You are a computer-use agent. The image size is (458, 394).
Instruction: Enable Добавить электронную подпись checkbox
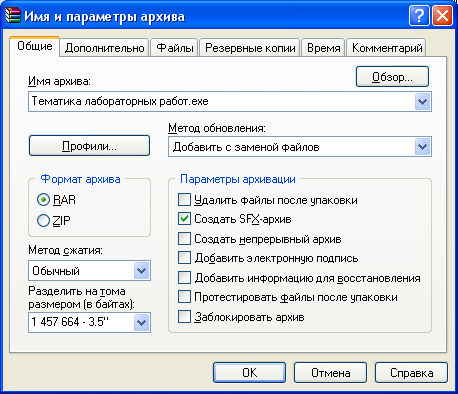pyautogui.click(x=184, y=258)
